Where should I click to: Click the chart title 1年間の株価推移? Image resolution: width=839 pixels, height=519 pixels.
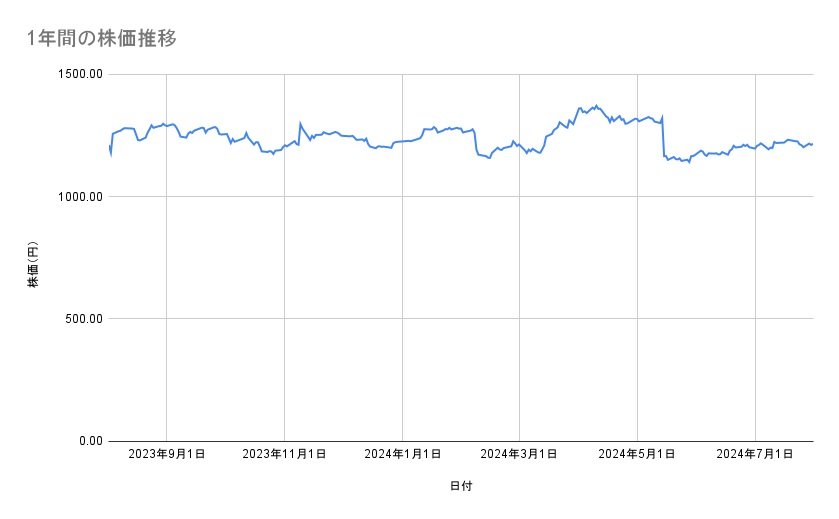point(103,37)
